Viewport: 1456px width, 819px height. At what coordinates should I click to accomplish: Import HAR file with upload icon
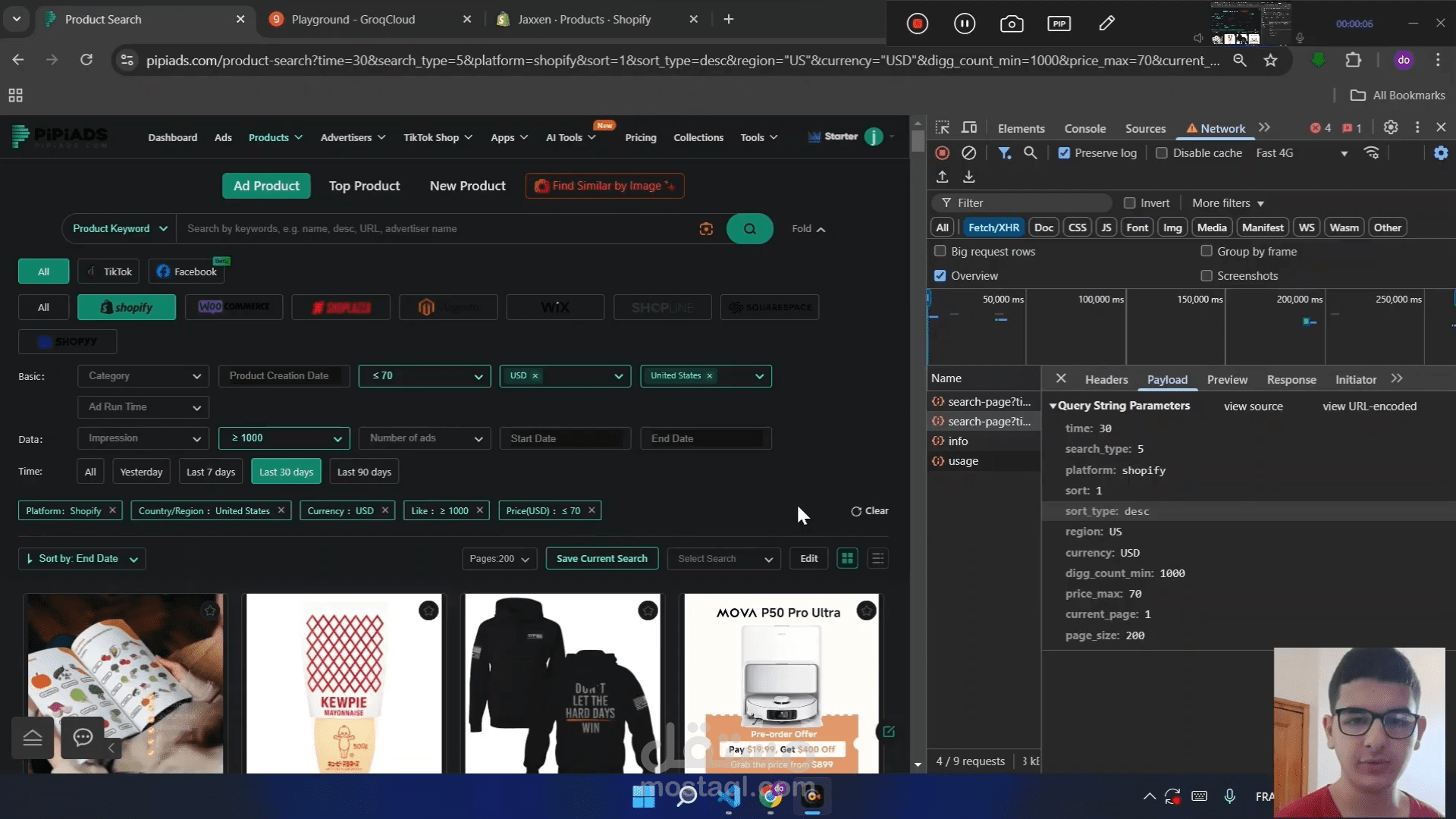[943, 177]
